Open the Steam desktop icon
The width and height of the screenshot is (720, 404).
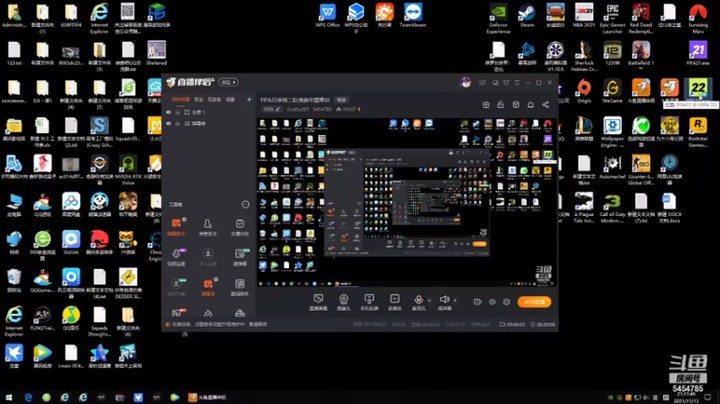tap(527, 16)
